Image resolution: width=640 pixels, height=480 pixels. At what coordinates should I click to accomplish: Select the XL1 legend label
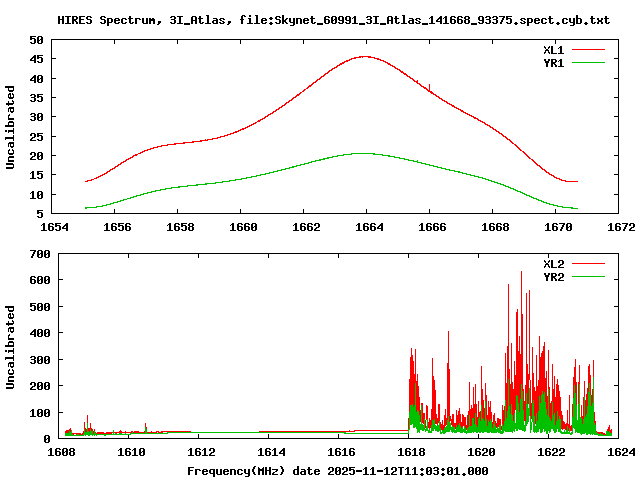pos(554,48)
